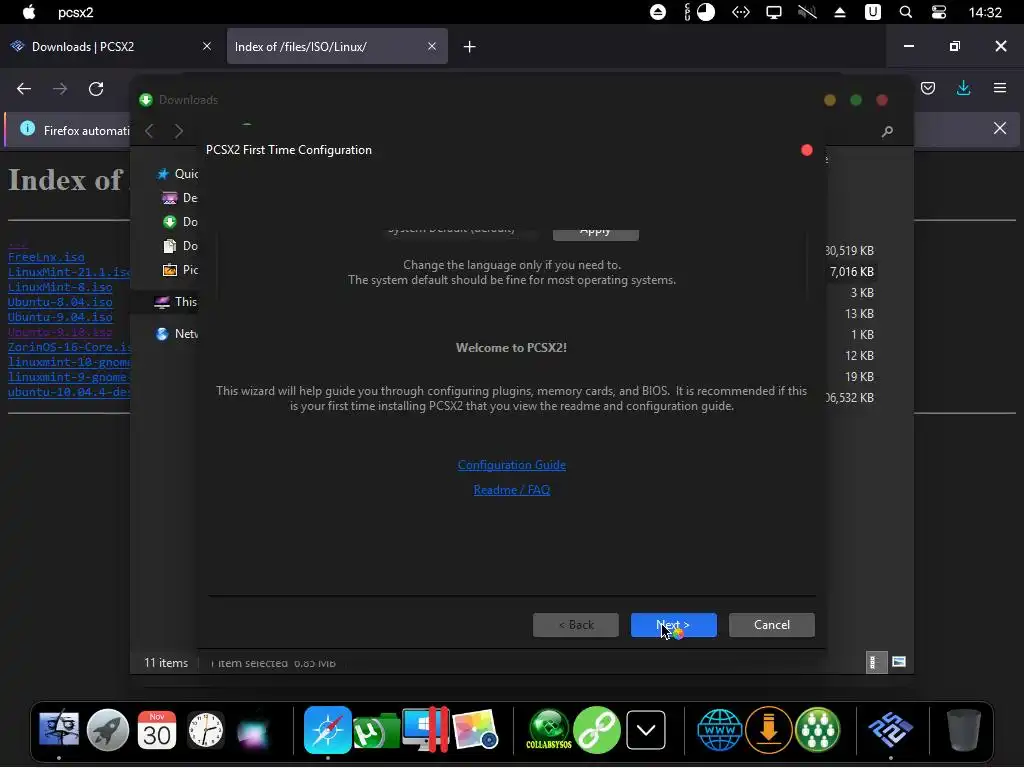Open the browser hamburger menu
The width and height of the screenshot is (1024, 768).
point(1000,88)
